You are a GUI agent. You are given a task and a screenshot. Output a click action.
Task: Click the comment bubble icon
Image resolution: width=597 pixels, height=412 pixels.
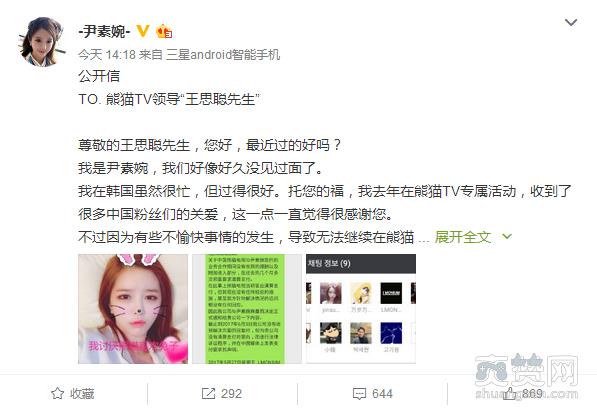coord(359,394)
